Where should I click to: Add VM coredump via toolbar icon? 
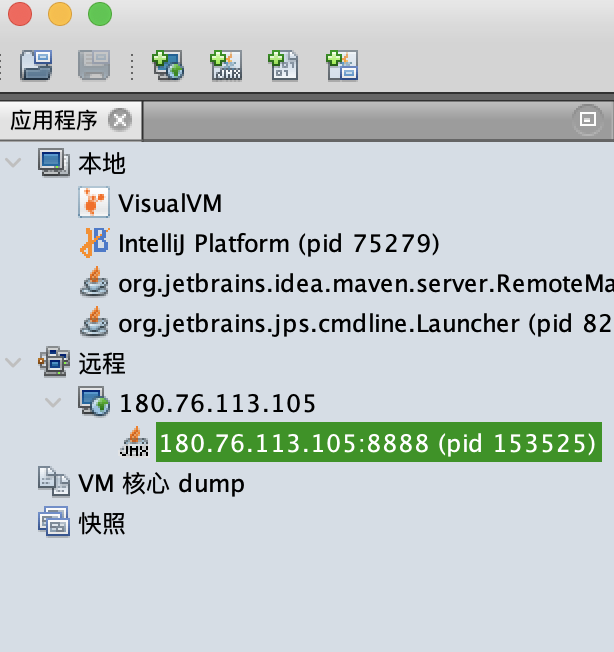[284, 65]
